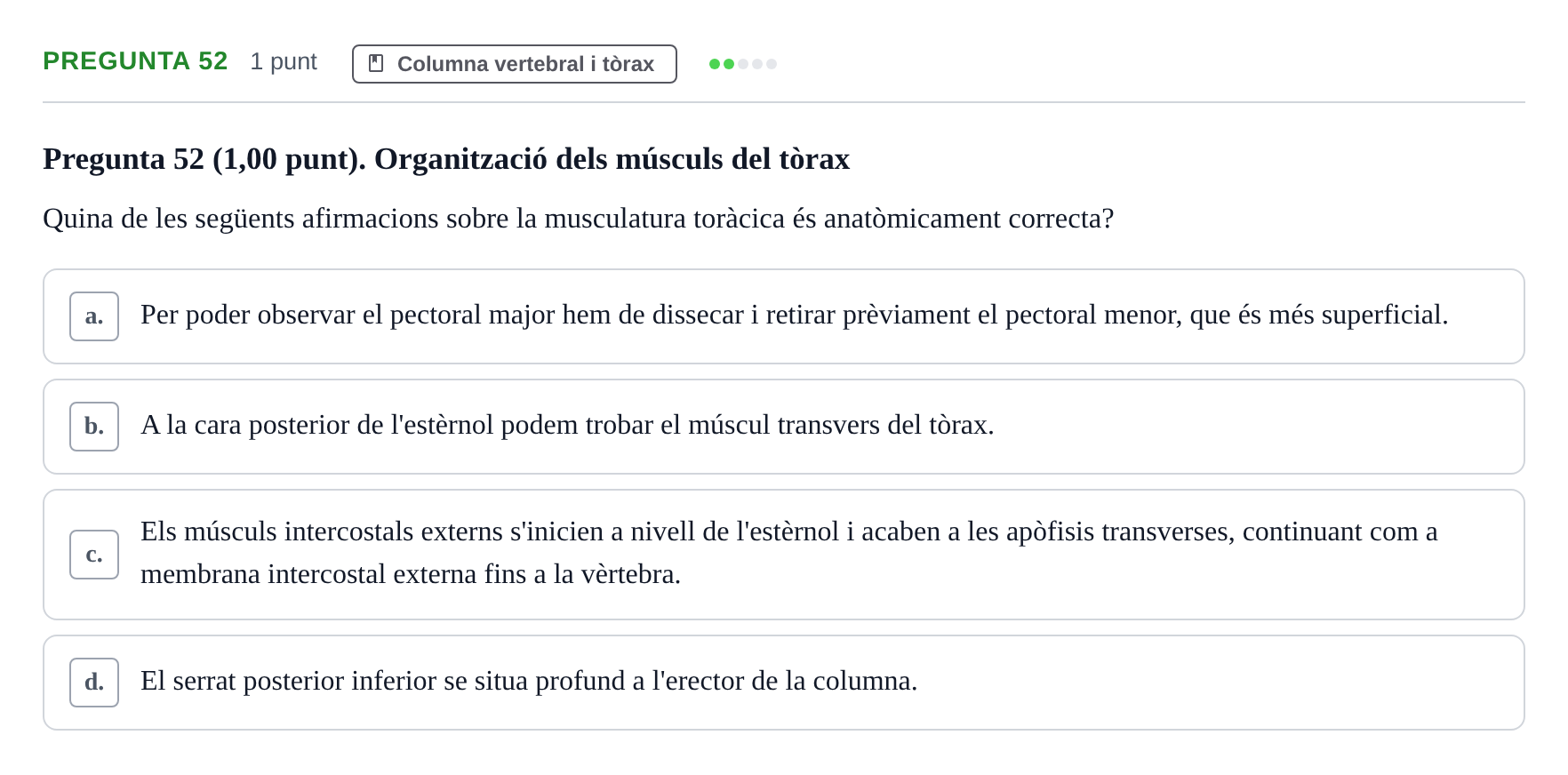Click the serrat posterior inferior answer text

(x=529, y=681)
